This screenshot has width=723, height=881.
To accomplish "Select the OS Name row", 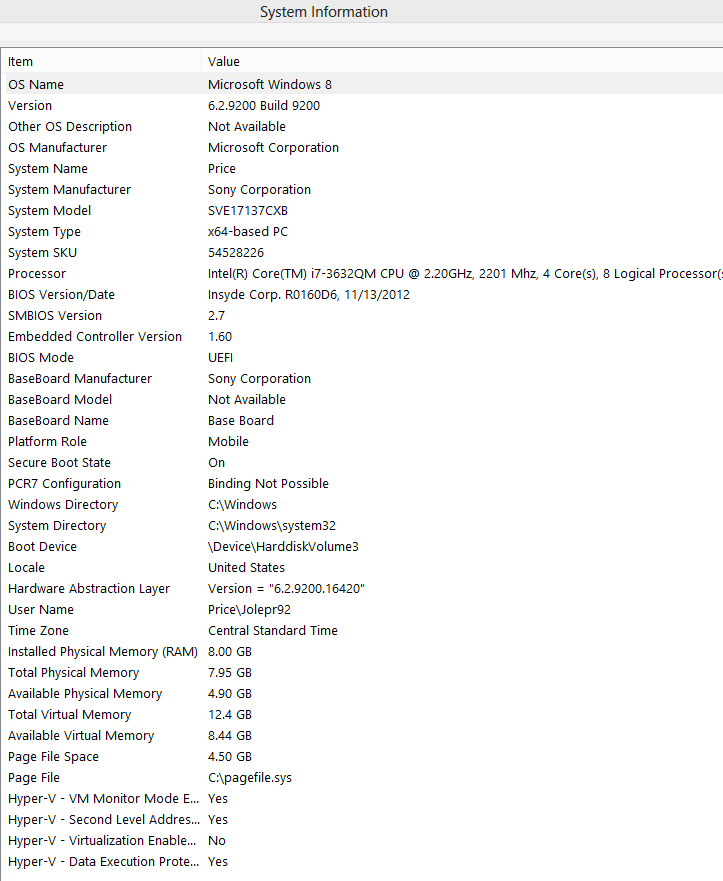I will [36, 85].
